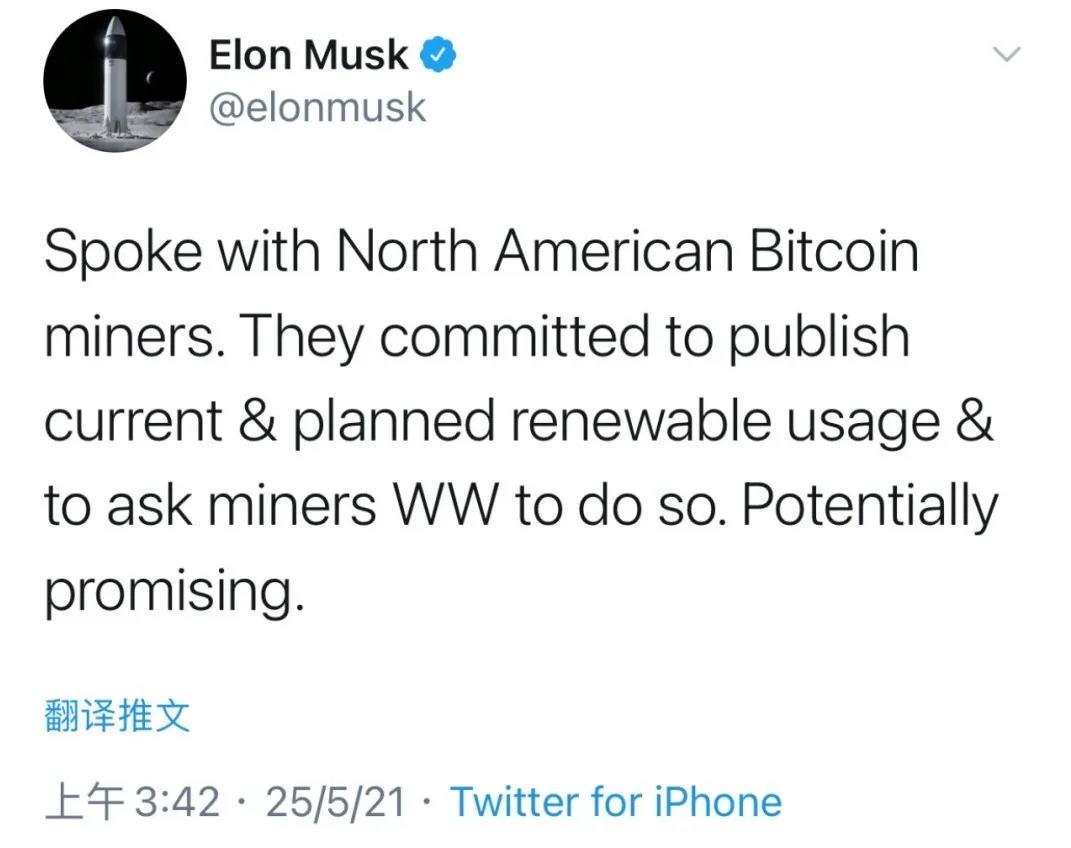Expand the tweet options chevron
1071x848 pixels.
click(1006, 54)
